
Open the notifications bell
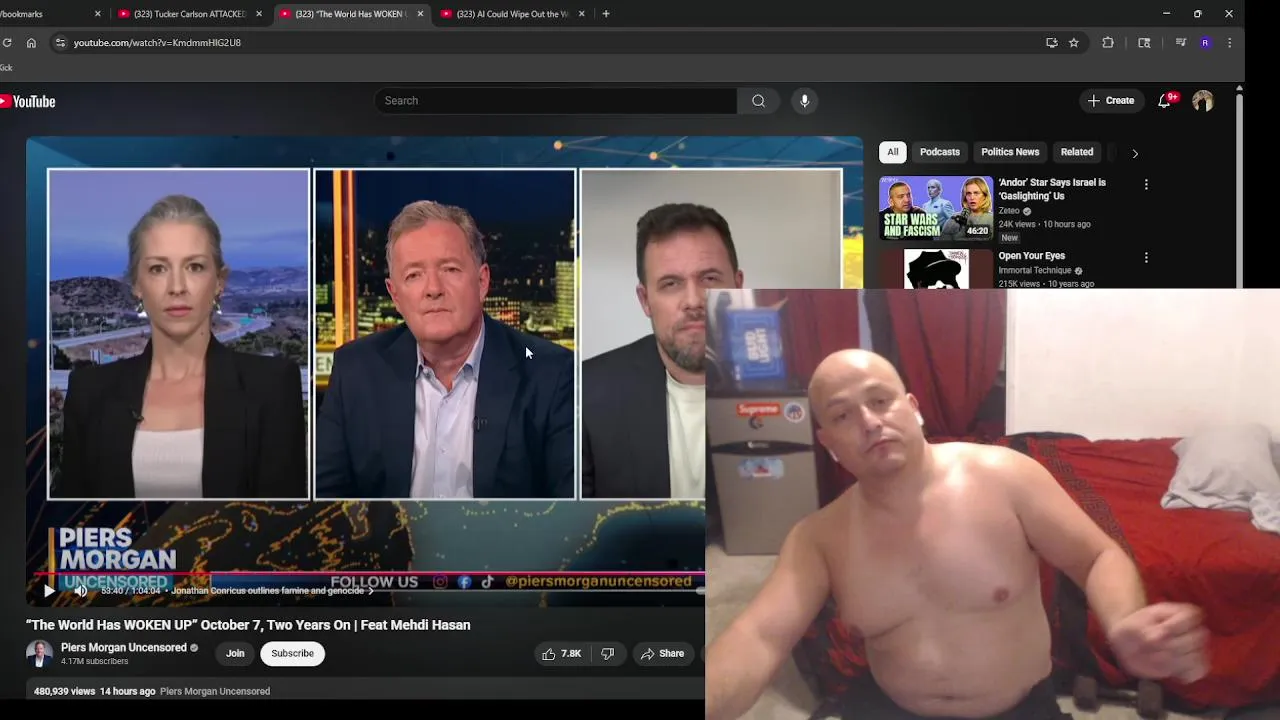tap(1164, 101)
